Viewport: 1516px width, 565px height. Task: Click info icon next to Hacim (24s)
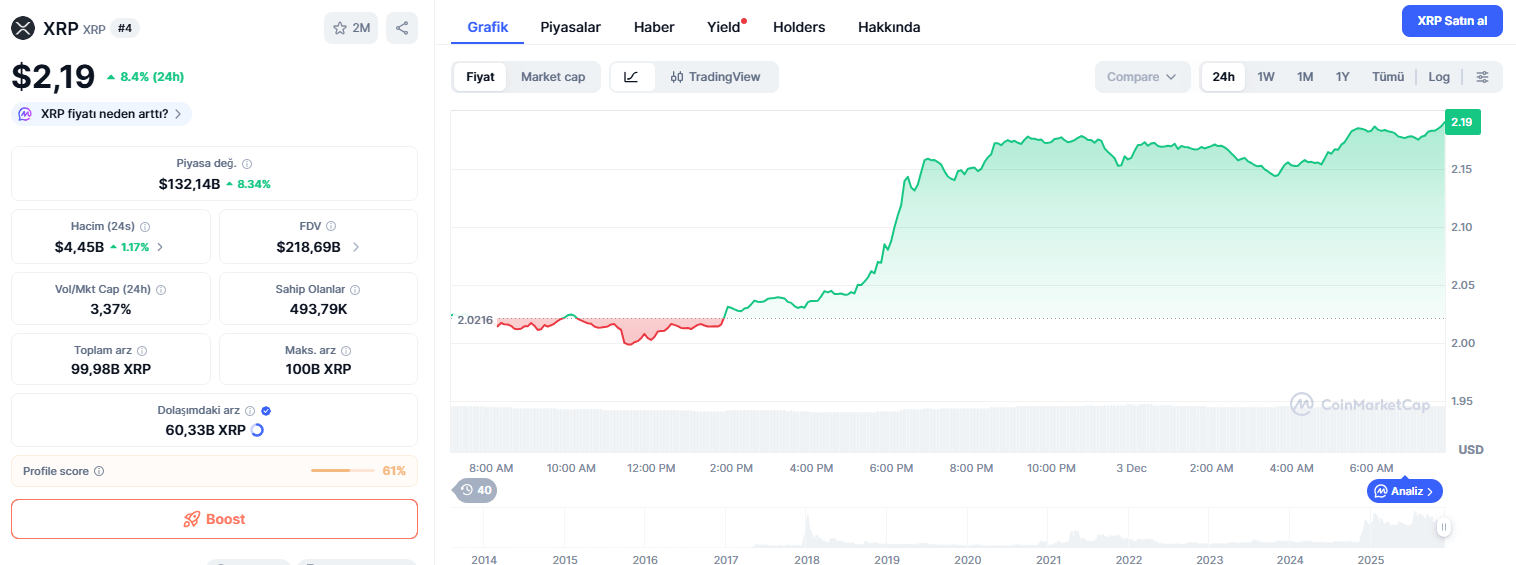pyautogui.click(x=145, y=227)
